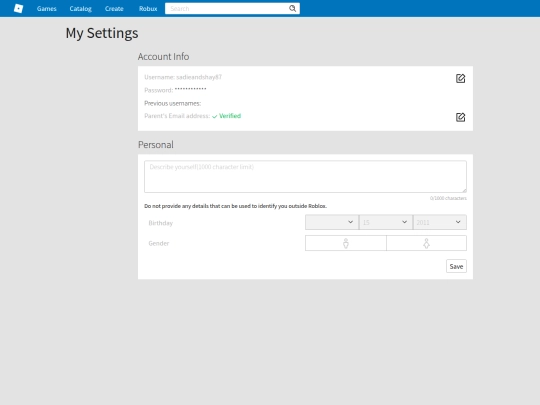This screenshot has height=405, width=540.
Task: Click the Personal section heading
Action: (x=156, y=145)
